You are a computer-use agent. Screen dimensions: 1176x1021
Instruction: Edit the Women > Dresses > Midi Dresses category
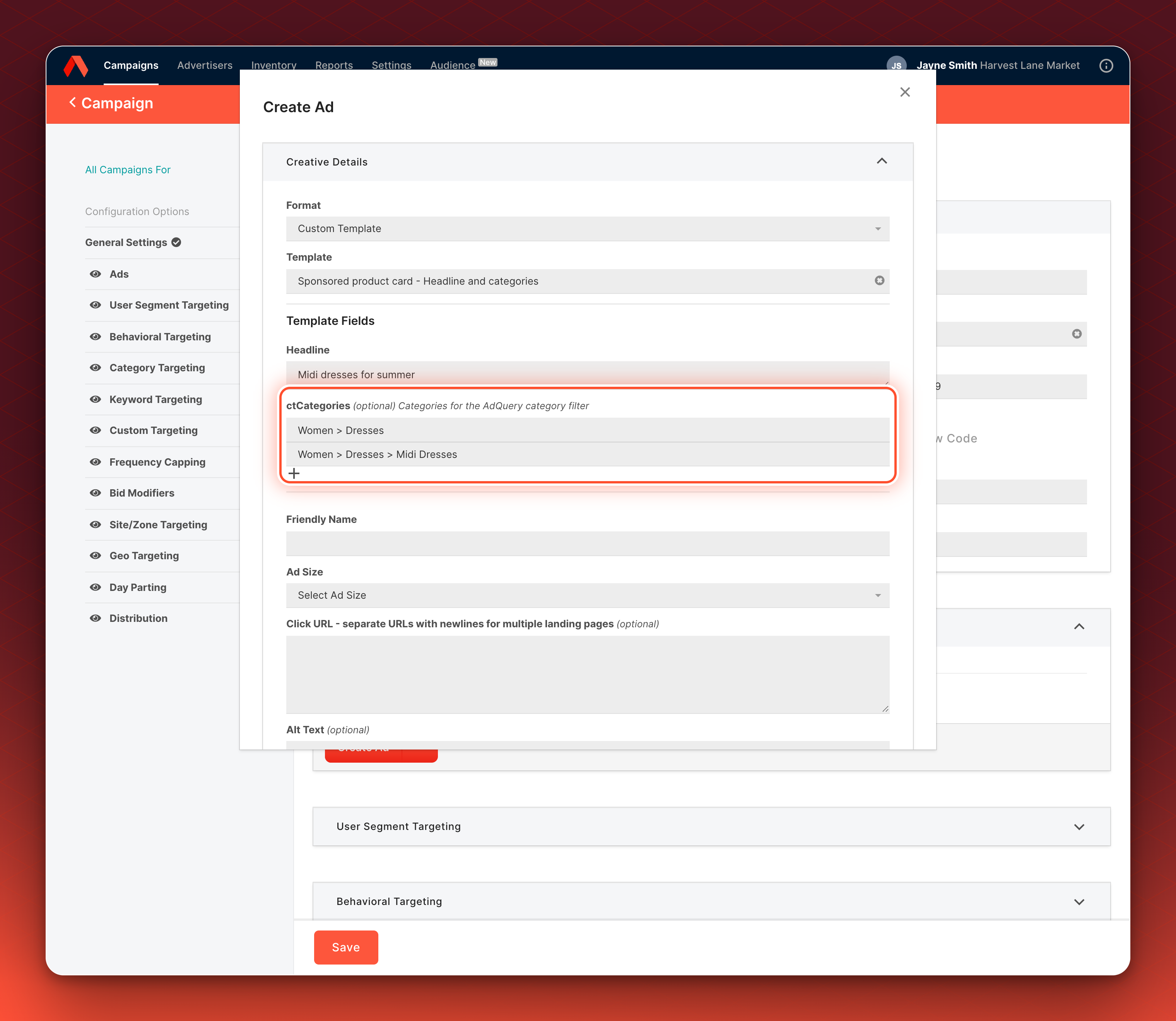(588, 454)
